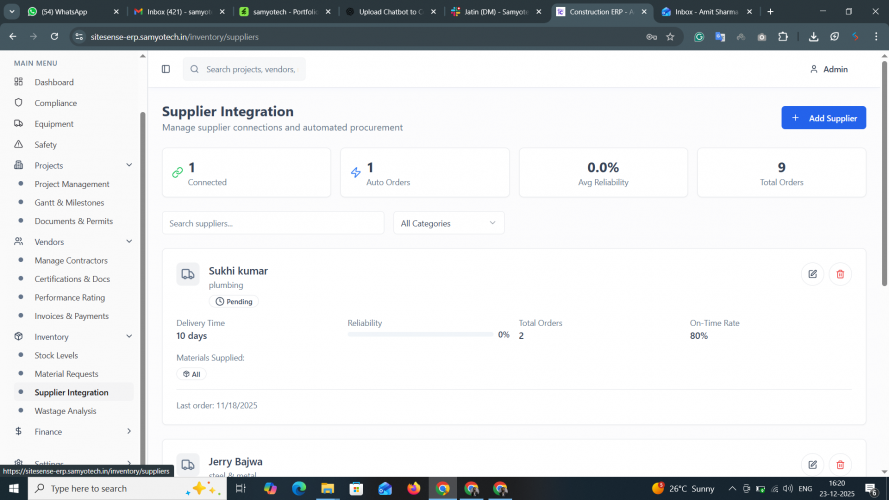Open the Windows Start menu

14,488
